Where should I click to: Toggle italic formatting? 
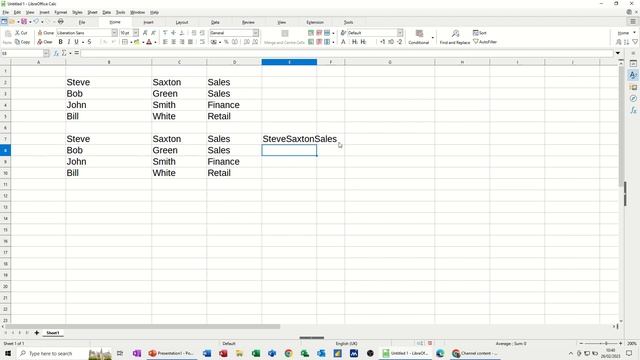click(69, 42)
